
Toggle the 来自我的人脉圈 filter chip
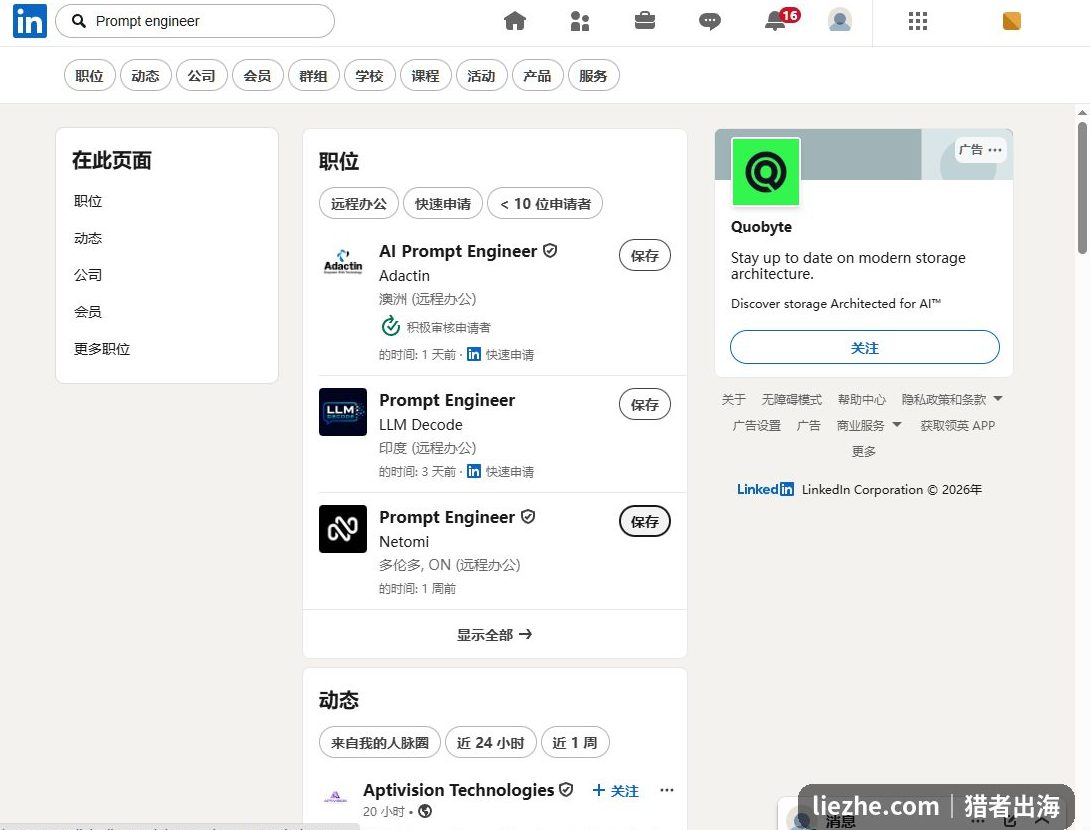[380, 742]
